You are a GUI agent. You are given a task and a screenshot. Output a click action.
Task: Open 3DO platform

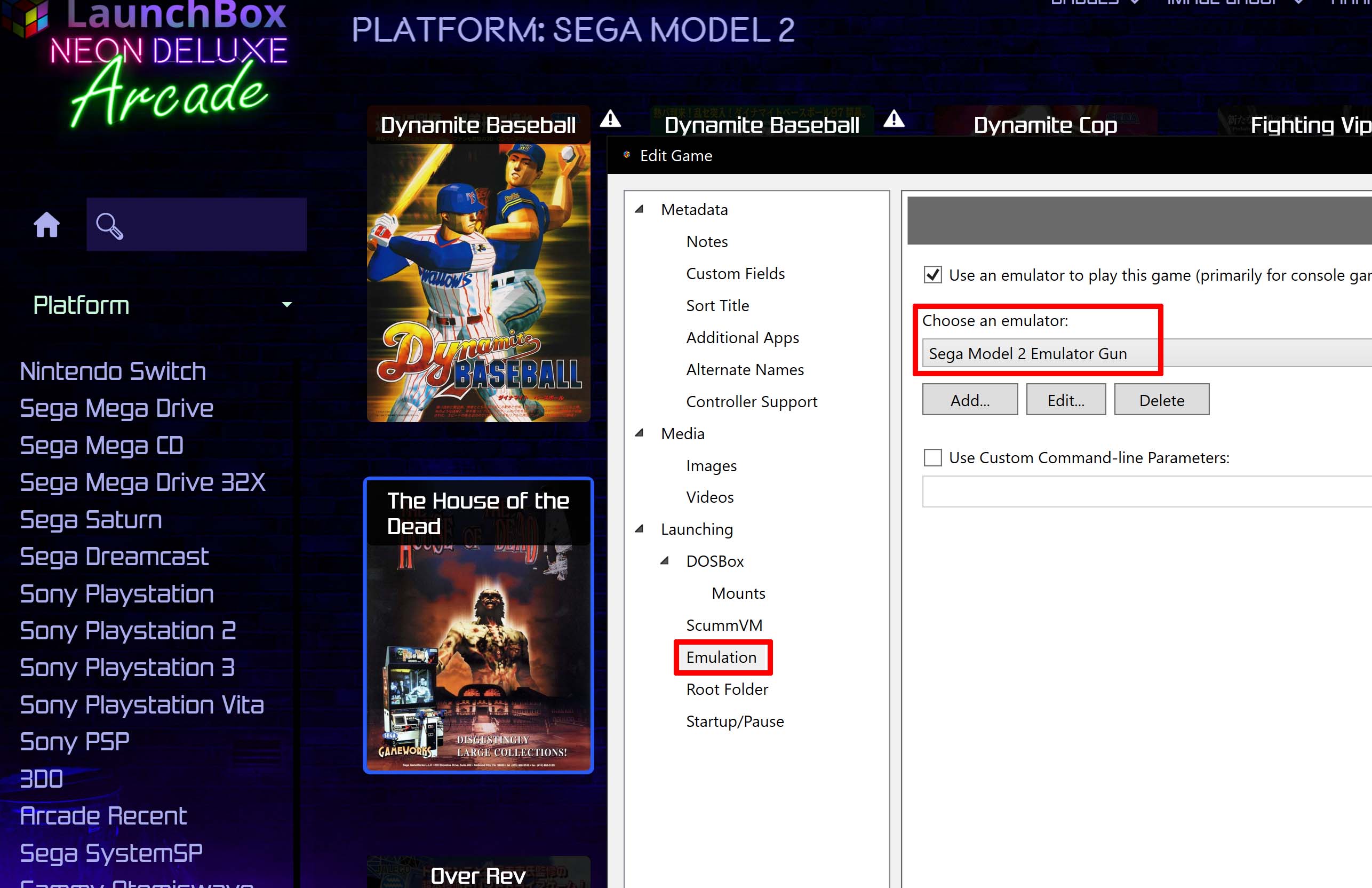coord(41,779)
